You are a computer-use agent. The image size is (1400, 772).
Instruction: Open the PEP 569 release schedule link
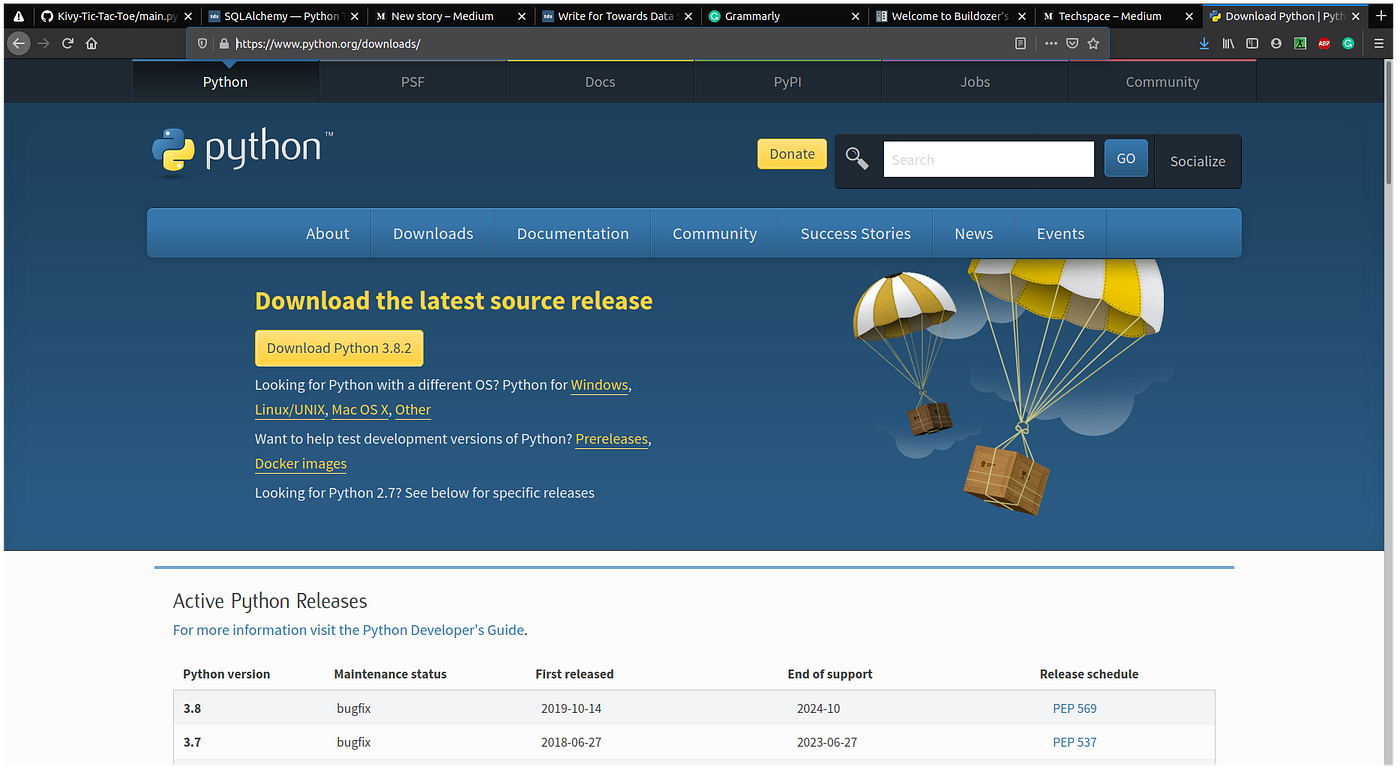1075,709
